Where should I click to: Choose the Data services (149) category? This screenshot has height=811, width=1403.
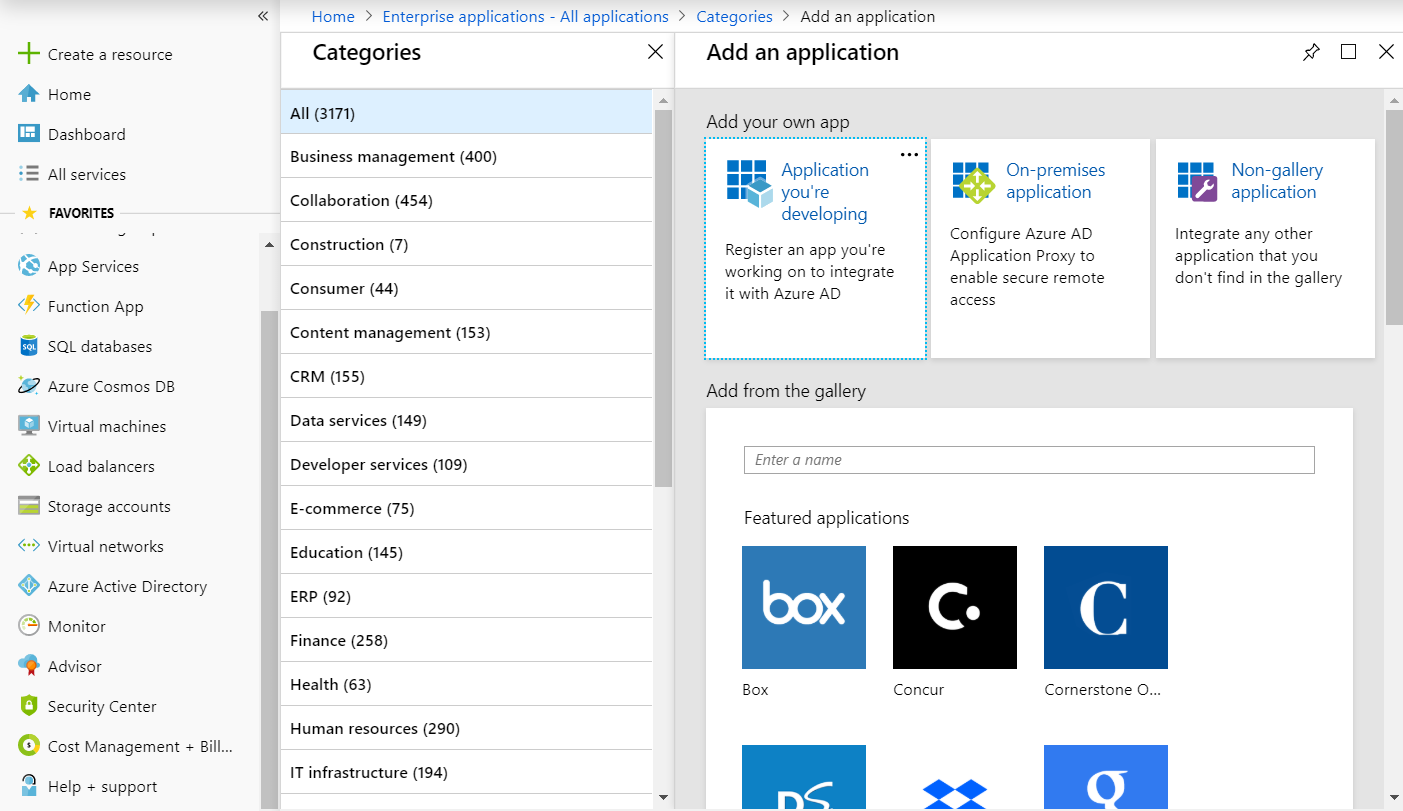pyautogui.click(x=466, y=420)
